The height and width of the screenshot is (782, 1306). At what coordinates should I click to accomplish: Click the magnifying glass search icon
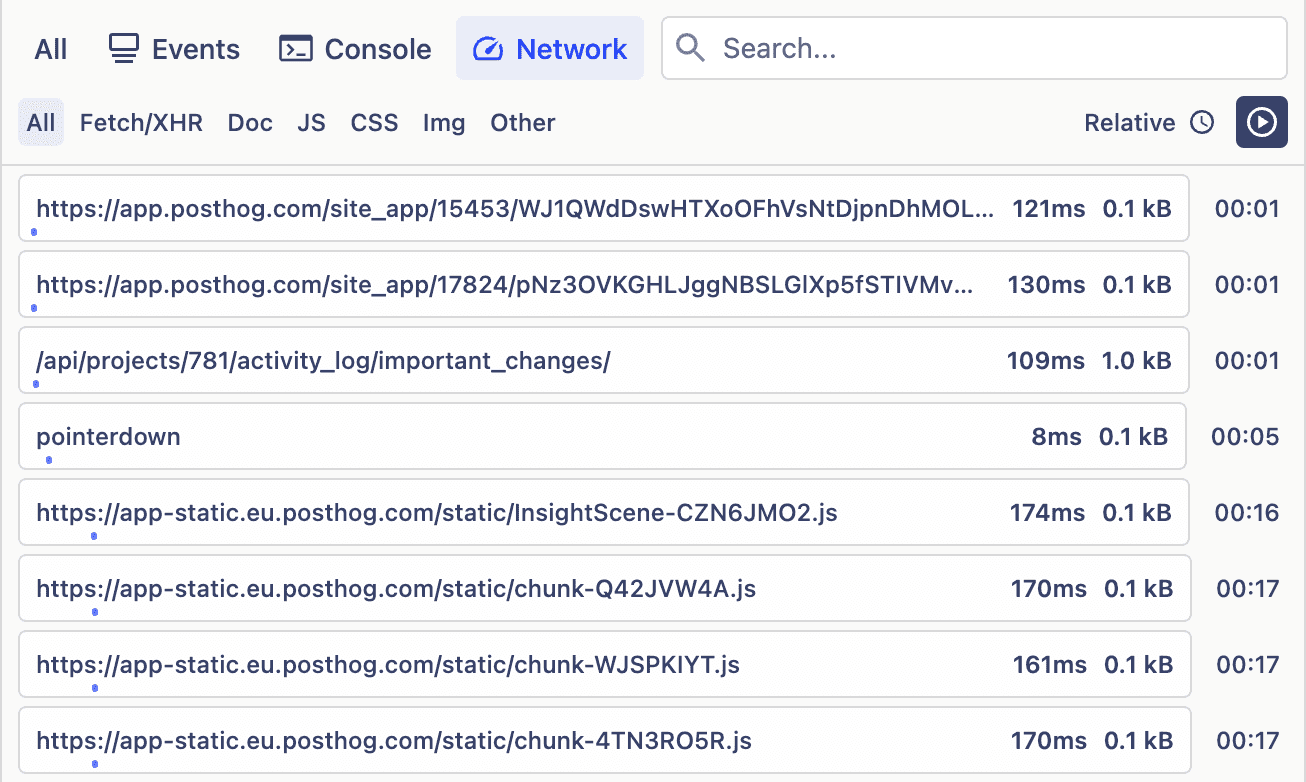pyautogui.click(x=690, y=48)
